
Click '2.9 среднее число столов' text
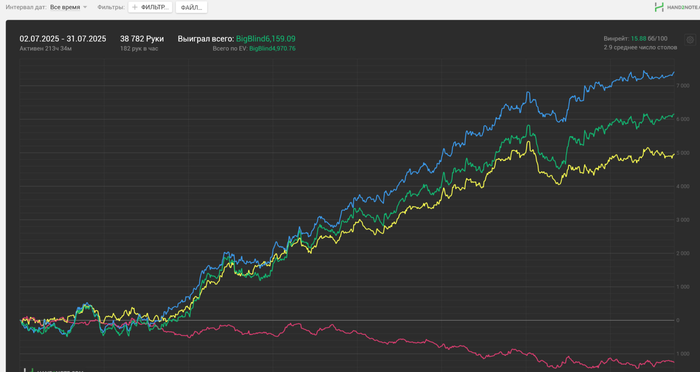click(x=640, y=47)
